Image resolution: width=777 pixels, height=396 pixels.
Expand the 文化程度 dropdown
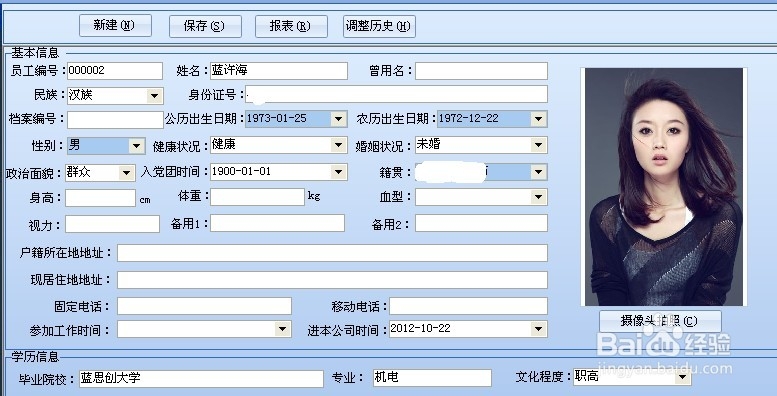683,377
